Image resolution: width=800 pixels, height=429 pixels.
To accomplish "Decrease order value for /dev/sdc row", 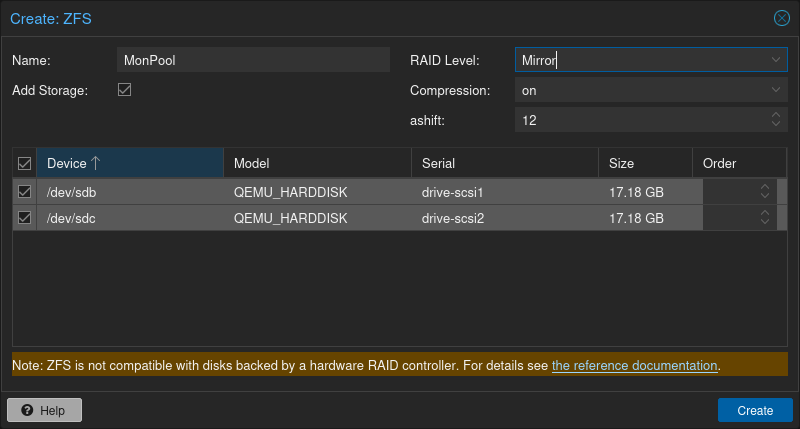I will point(764,221).
